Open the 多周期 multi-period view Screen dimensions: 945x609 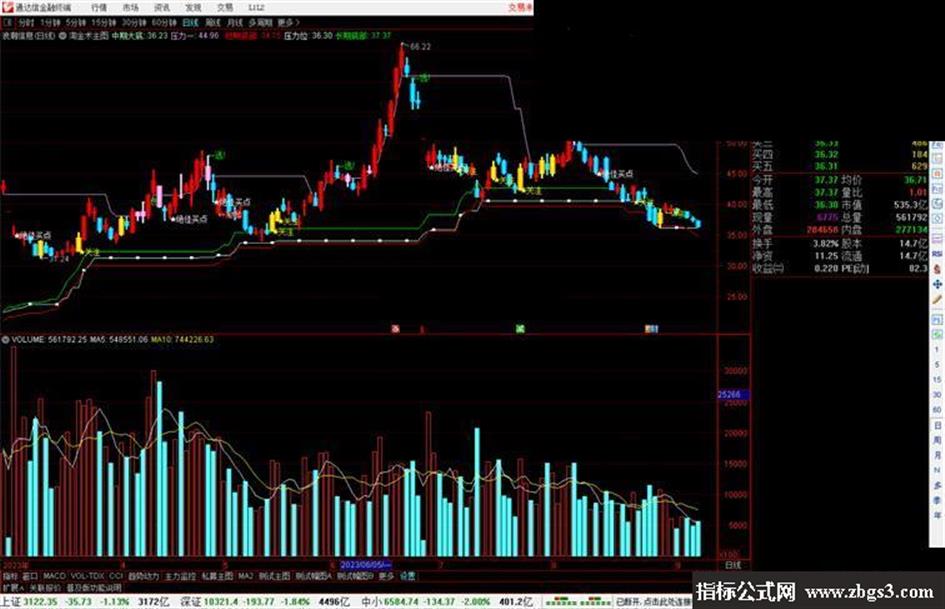(260, 23)
